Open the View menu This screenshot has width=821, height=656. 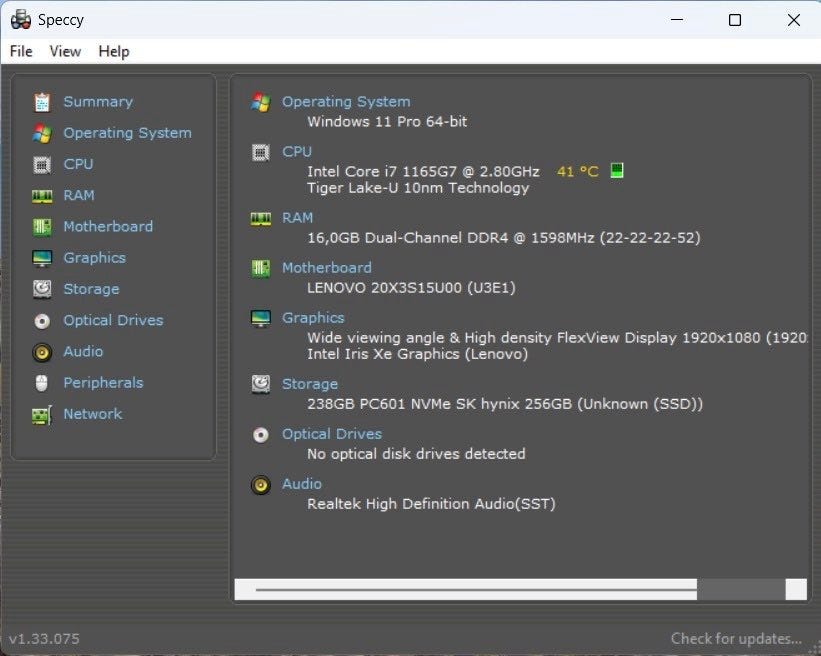tap(65, 51)
